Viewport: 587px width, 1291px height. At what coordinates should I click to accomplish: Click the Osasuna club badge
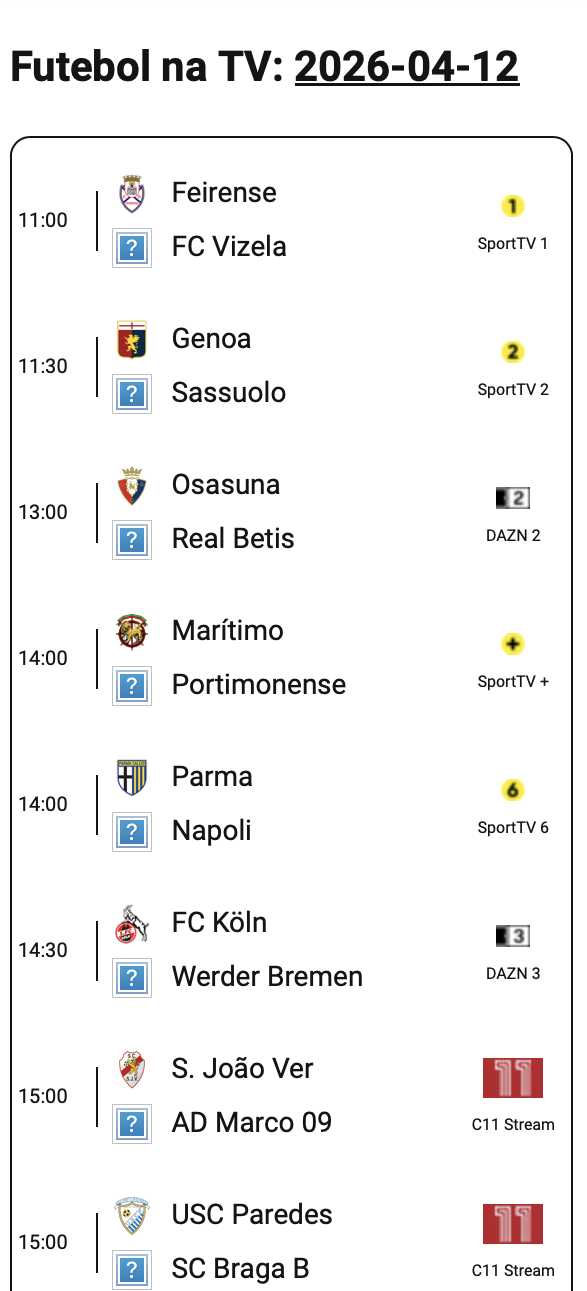coord(132,485)
